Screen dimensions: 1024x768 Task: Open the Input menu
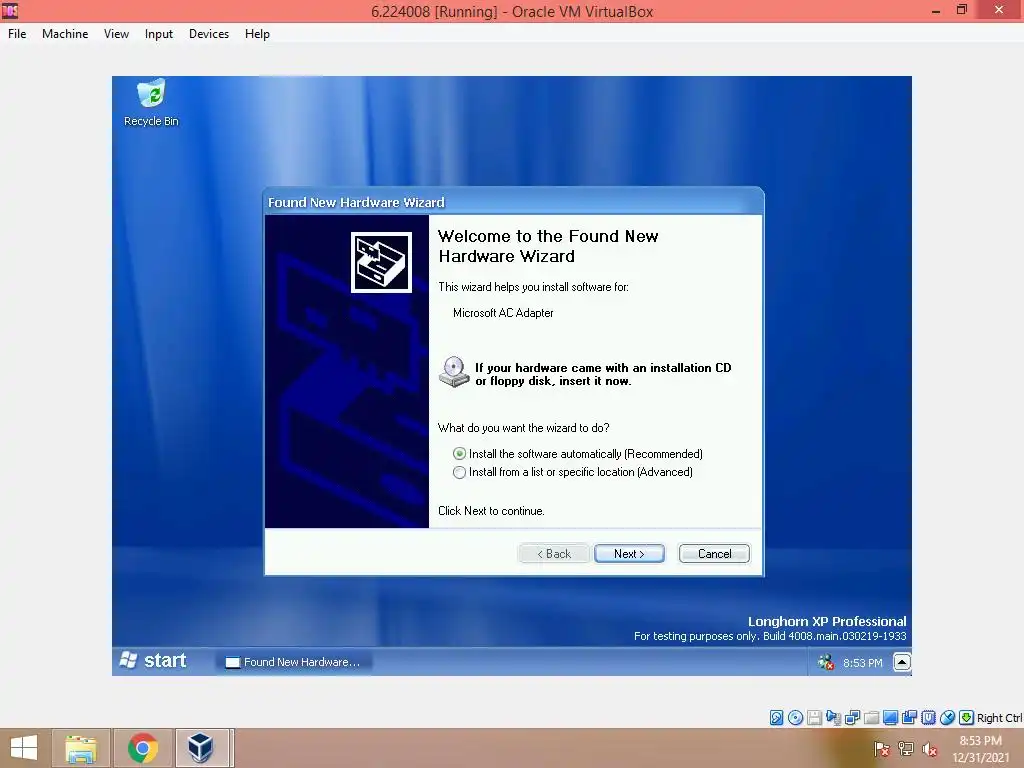coord(159,34)
